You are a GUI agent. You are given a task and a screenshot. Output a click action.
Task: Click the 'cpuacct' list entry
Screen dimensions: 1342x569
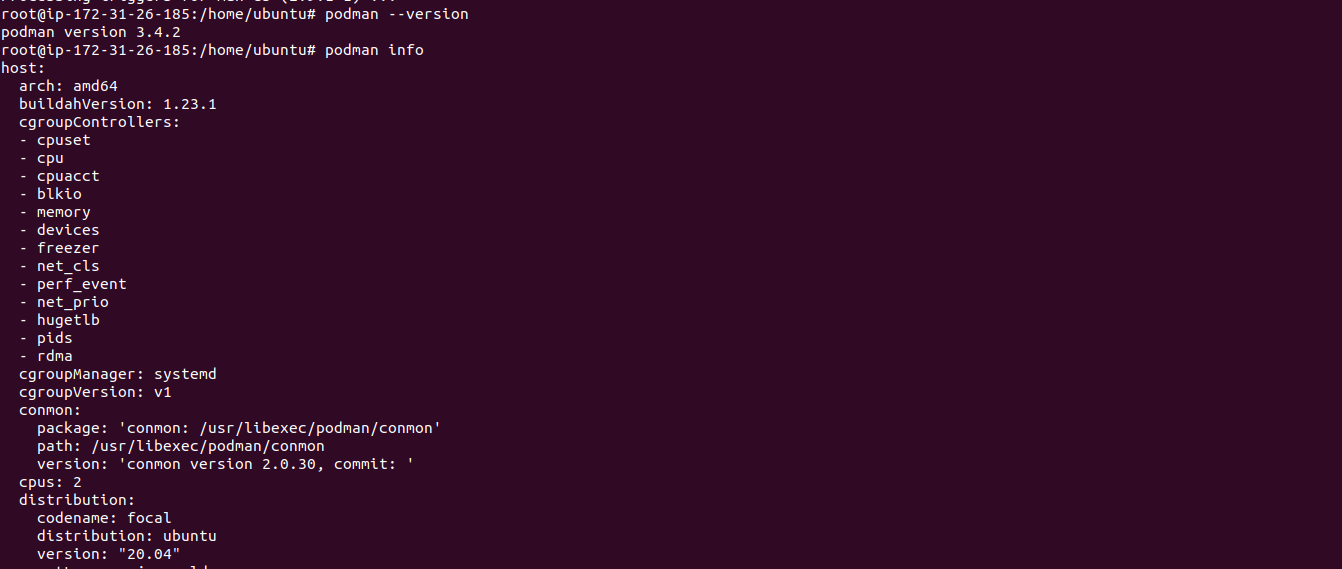[x=68, y=176]
